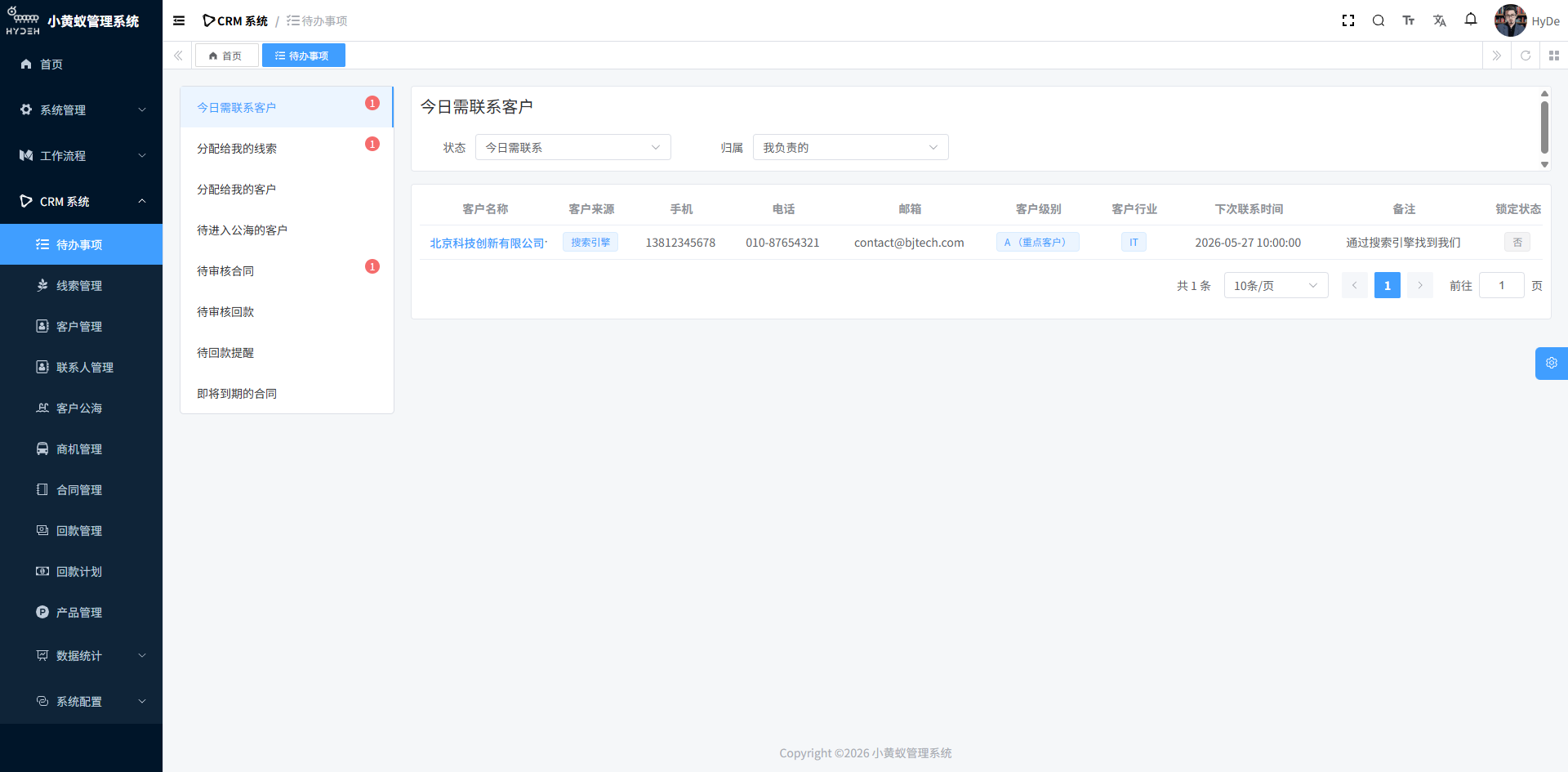The width and height of the screenshot is (1568, 772).
Task: Expand the 工作流程 menu chevron
Action: pyautogui.click(x=142, y=155)
